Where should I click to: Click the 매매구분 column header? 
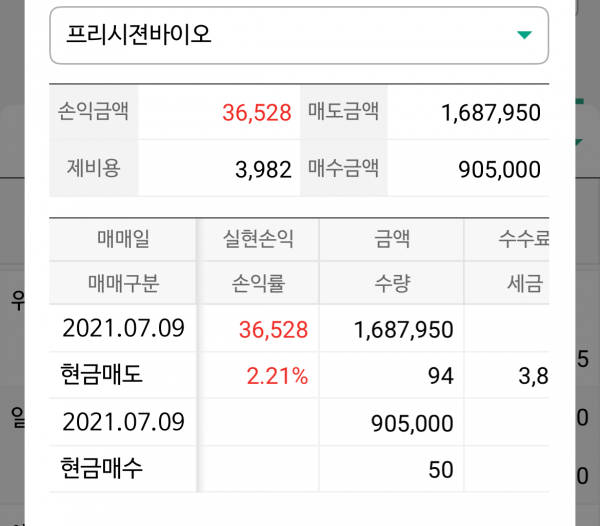[123, 283]
